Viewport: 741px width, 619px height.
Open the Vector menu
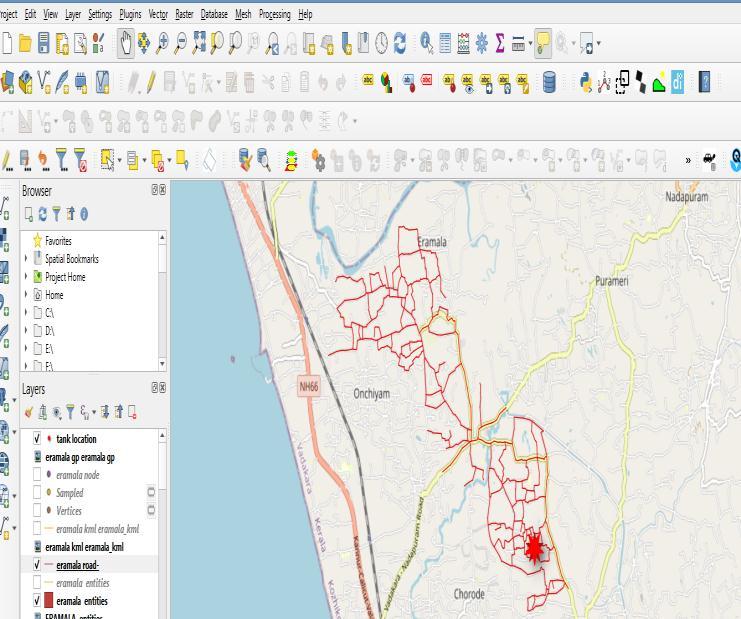[158, 14]
